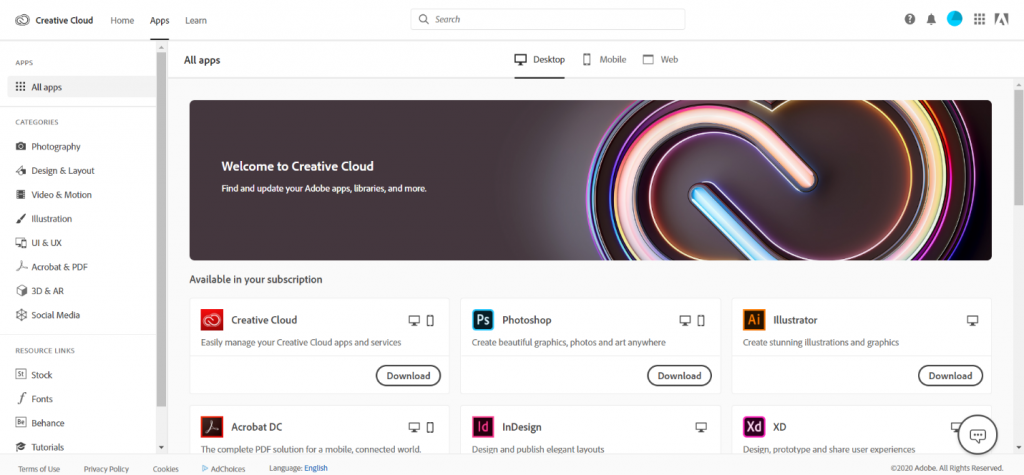Click desktop platform icon on InDesign card
The image size is (1024, 475).
click(701, 427)
